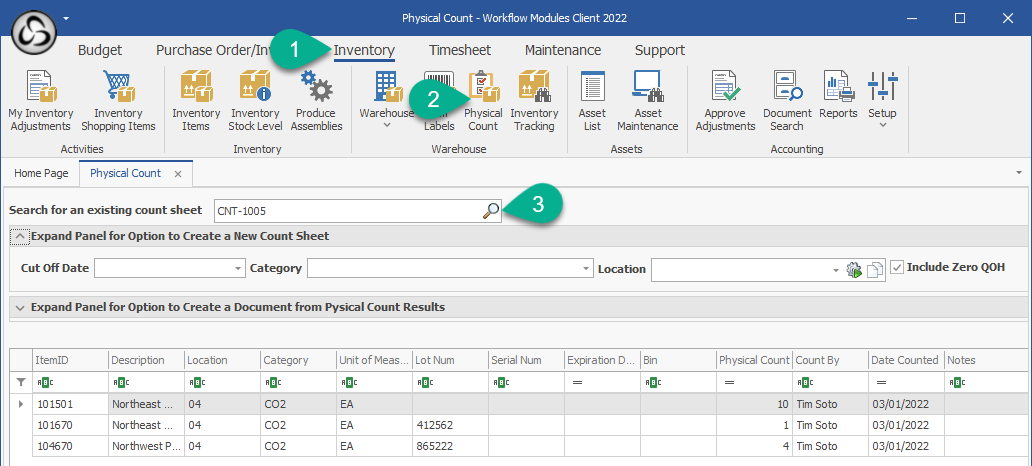The height and width of the screenshot is (466, 1032).
Task: Open Asset Maintenance
Action: pyautogui.click(x=648, y=101)
